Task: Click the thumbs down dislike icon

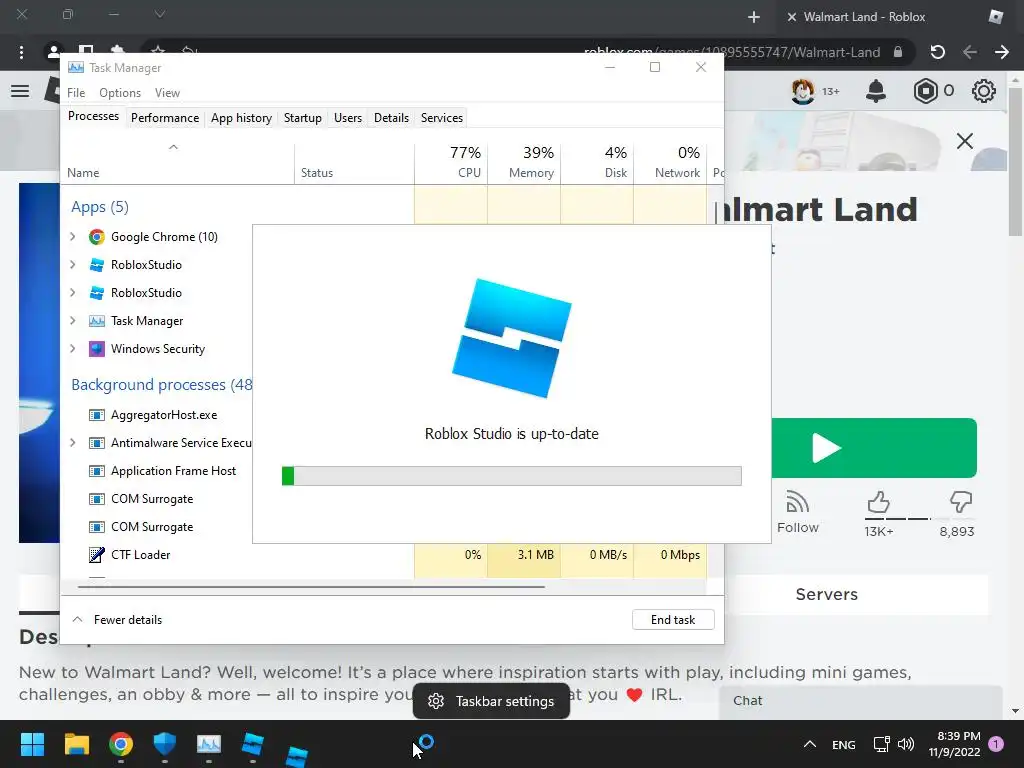Action: point(961,502)
